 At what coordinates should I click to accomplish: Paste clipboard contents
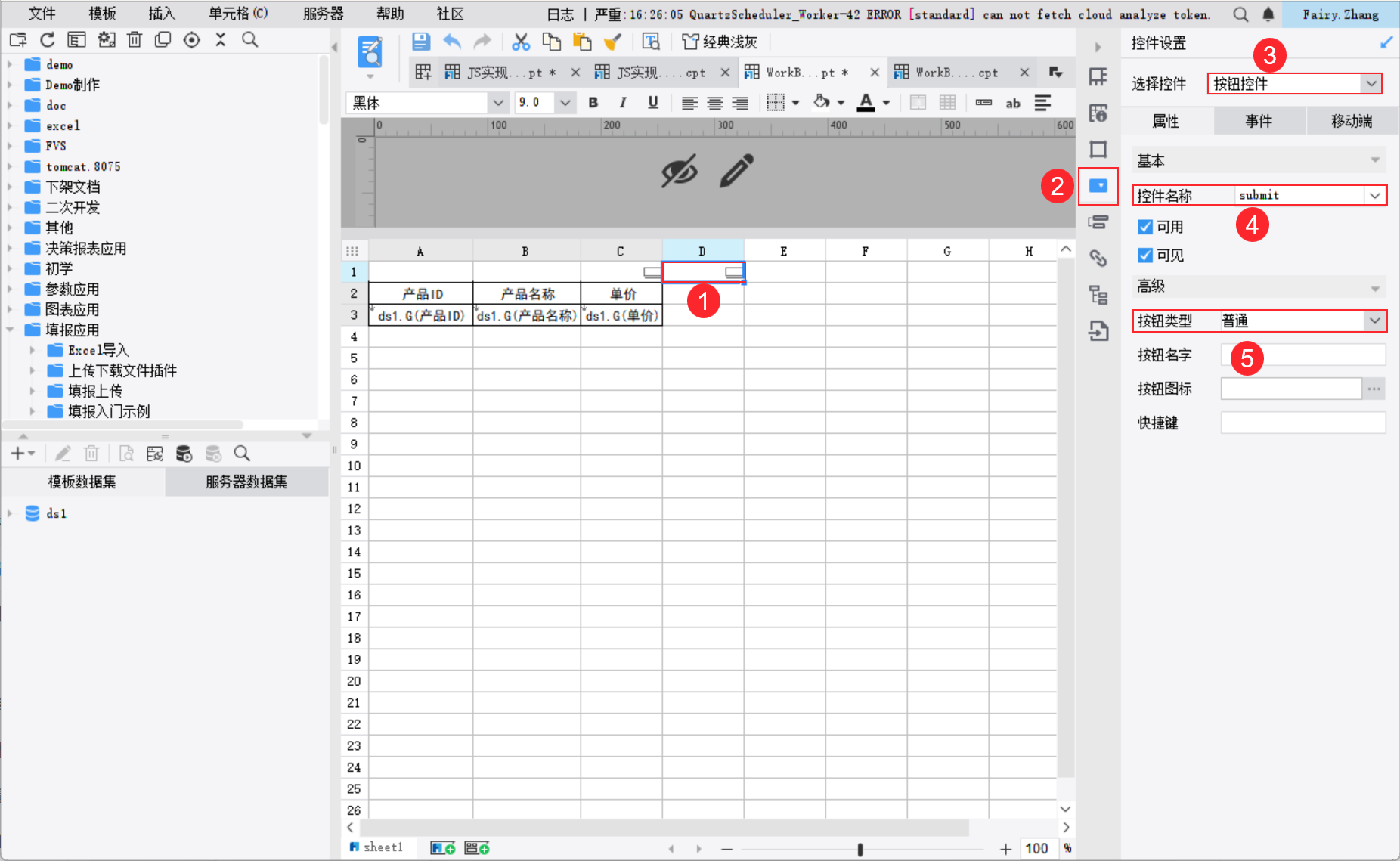point(582,42)
